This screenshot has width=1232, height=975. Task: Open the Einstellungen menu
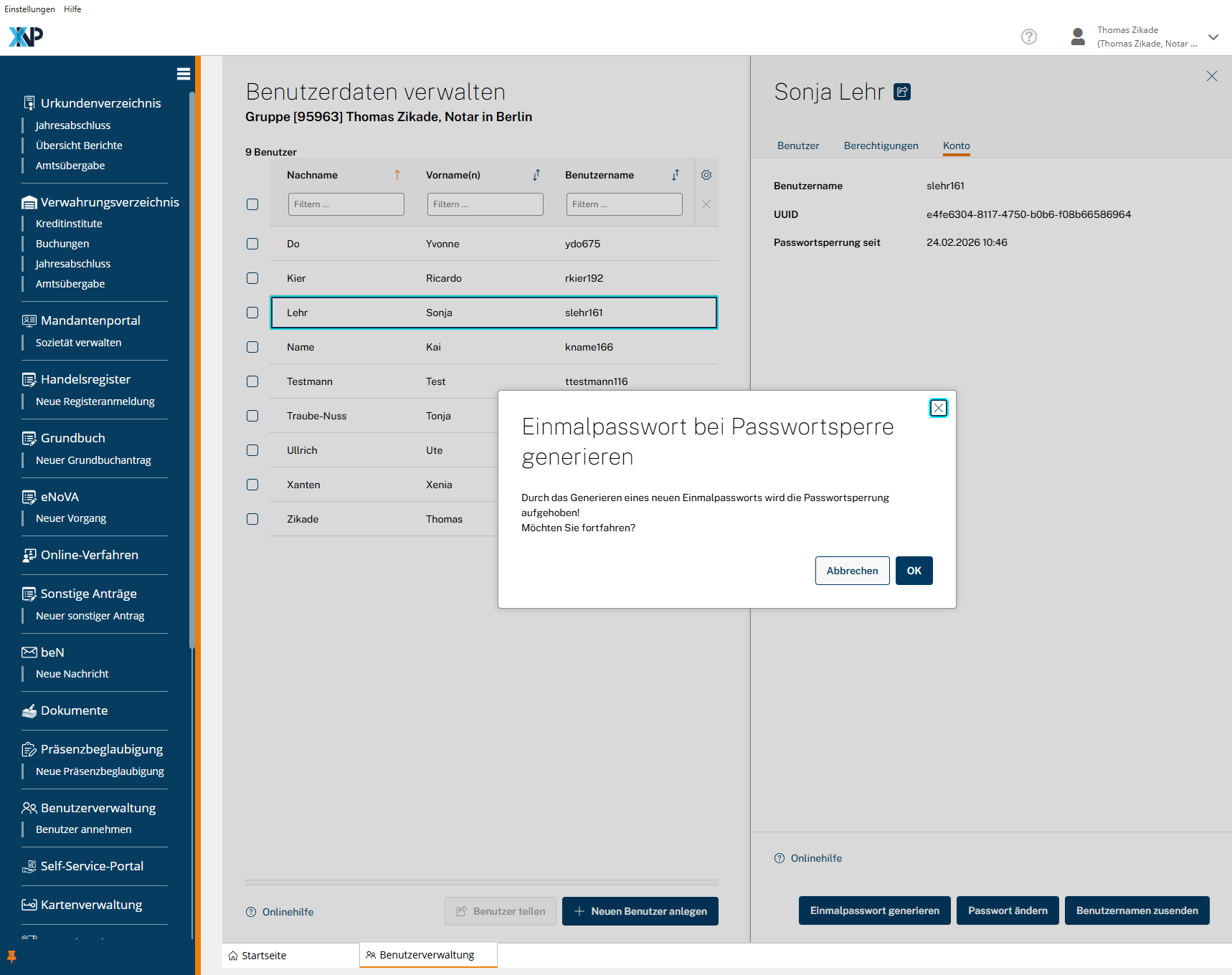coord(29,9)
